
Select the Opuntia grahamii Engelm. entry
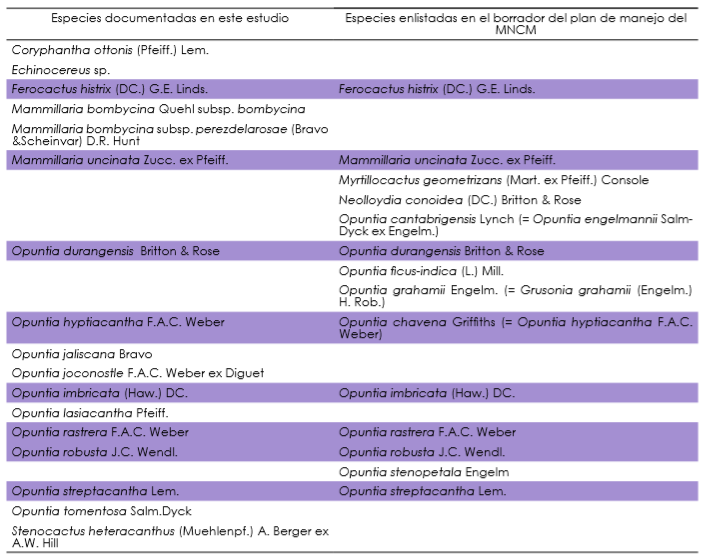click(515, 296)
